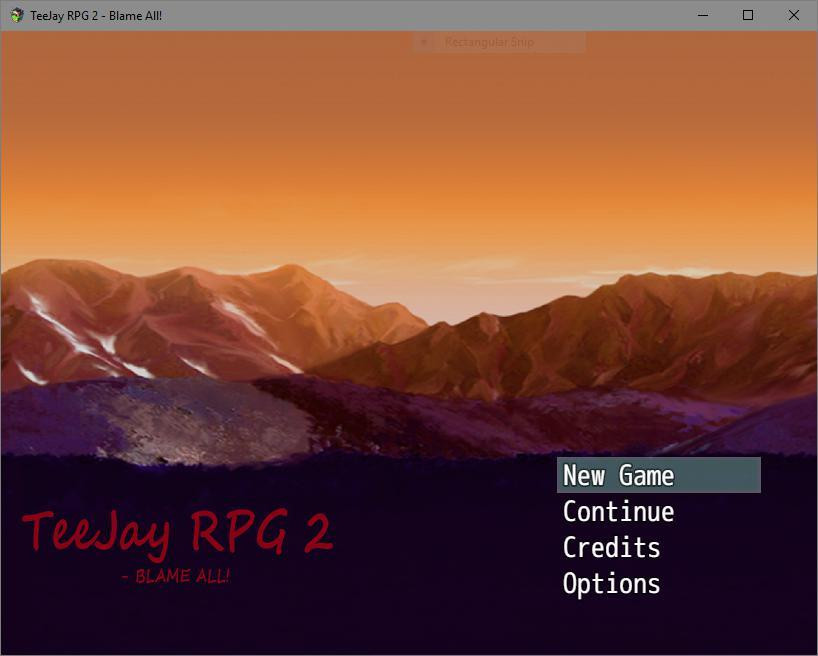Minimize the TeeJay RPG 2 window

point(703,15)
